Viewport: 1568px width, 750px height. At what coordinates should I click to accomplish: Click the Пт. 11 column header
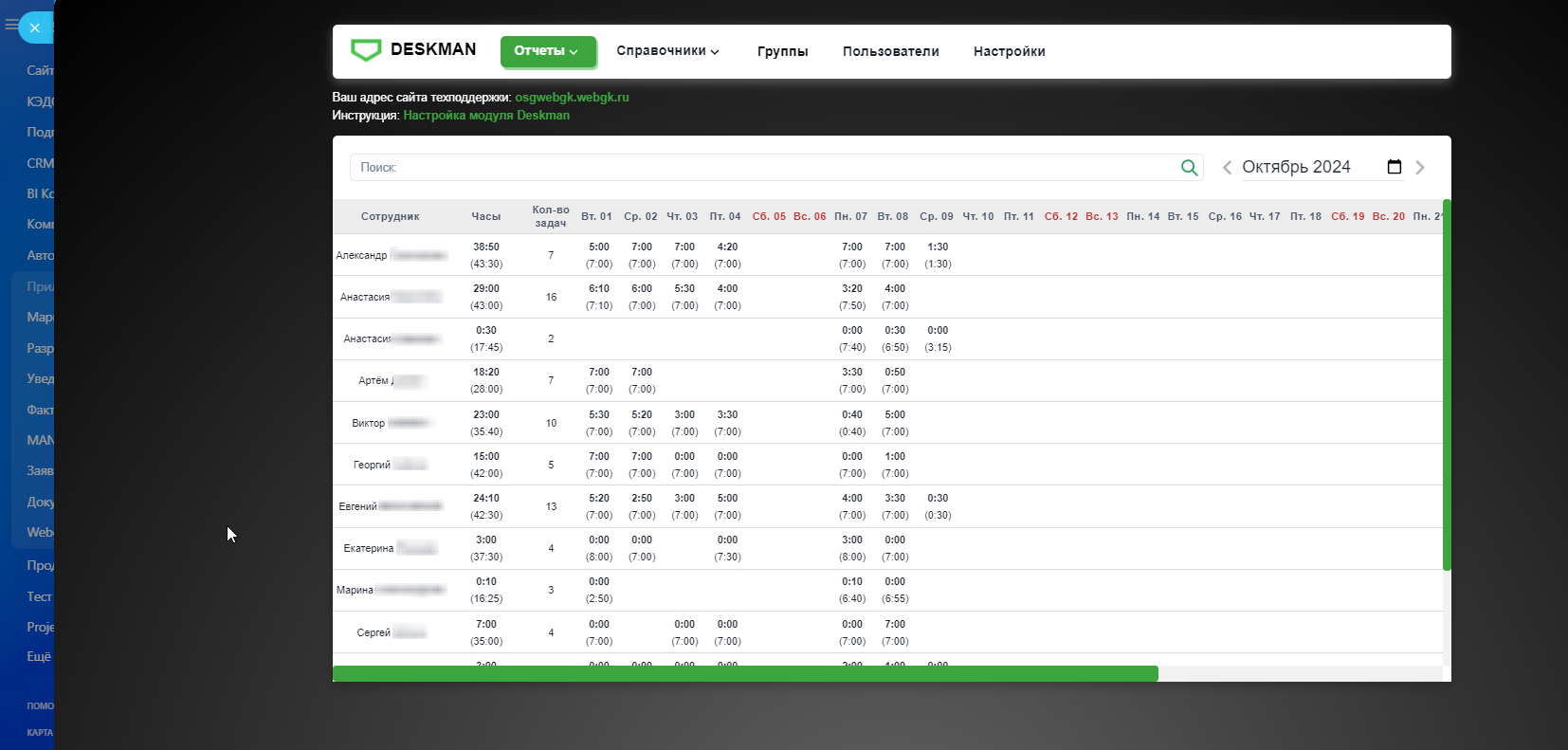pyautogui.click(x=1019, y=216)
